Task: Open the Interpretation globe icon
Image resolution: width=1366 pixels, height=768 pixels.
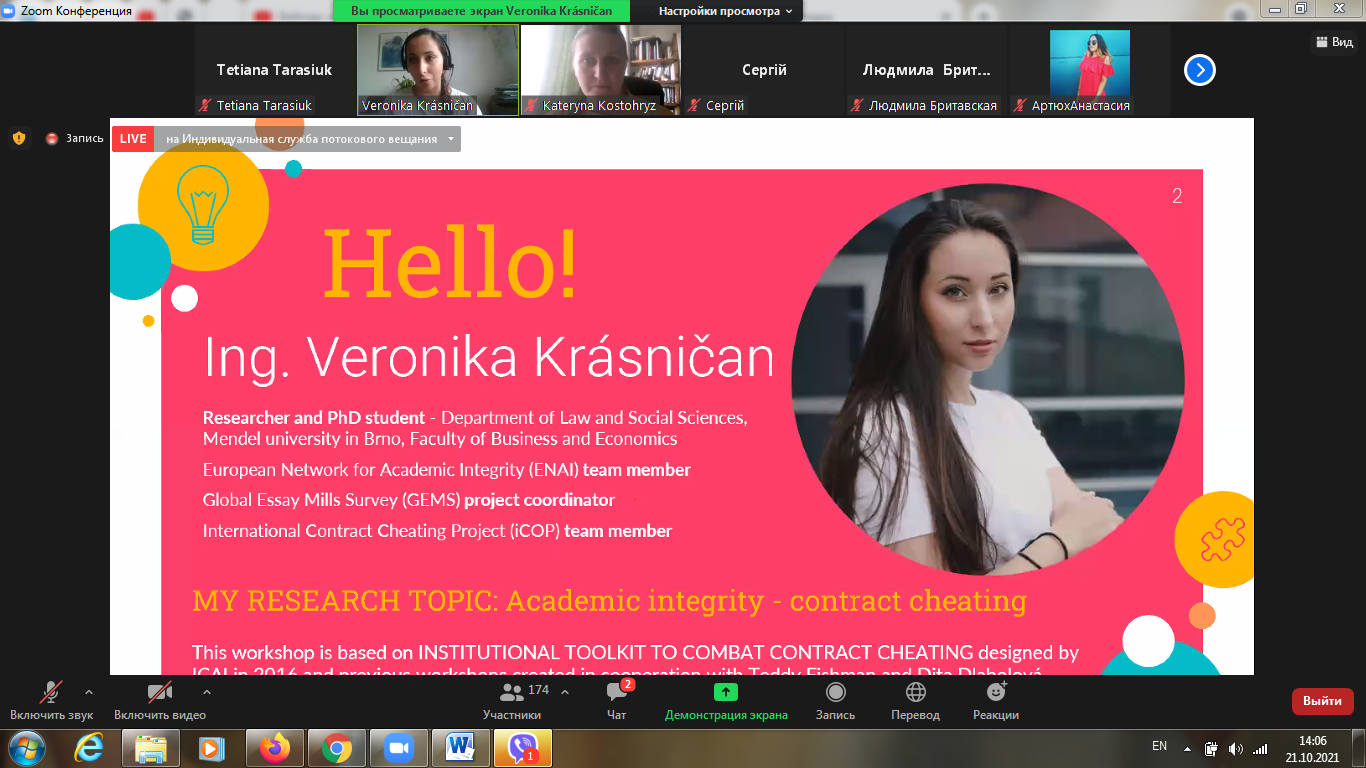Action: (915, 693)
